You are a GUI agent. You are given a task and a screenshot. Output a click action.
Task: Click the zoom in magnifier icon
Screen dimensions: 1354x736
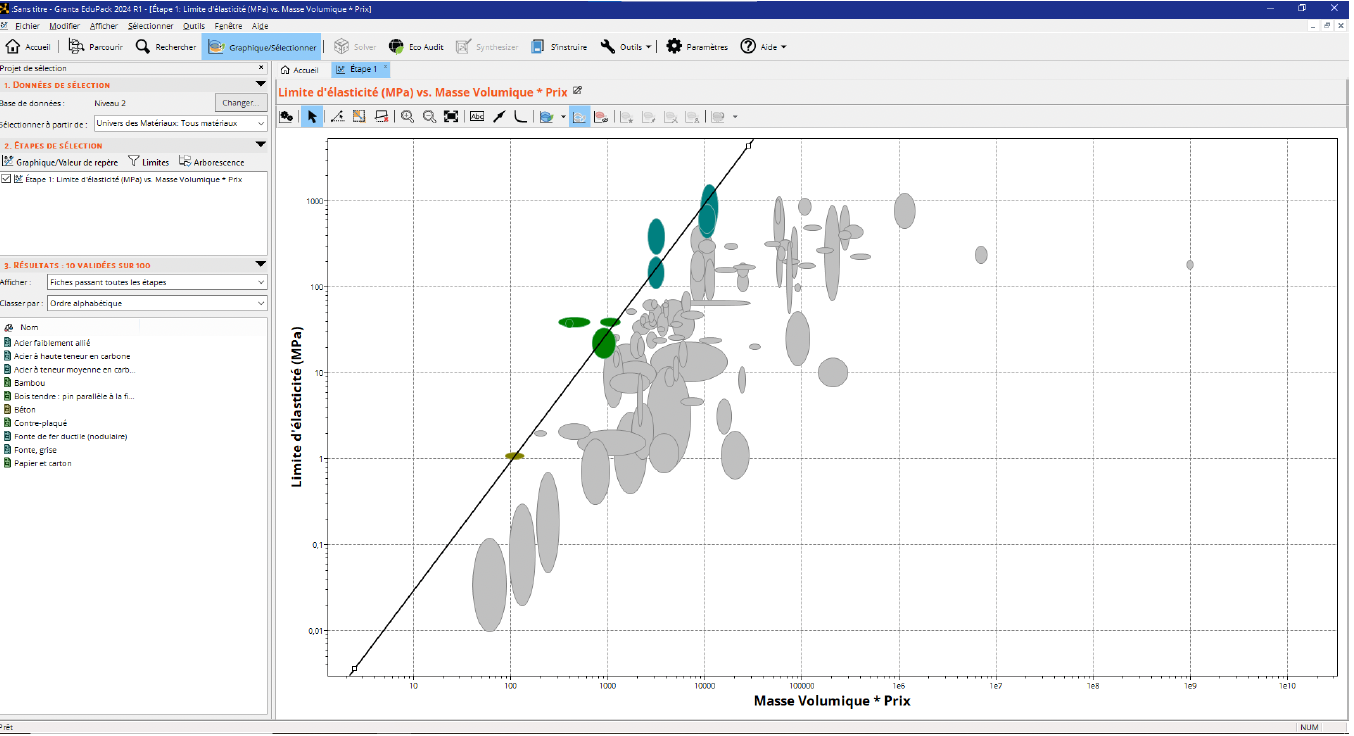click(408, 116)
